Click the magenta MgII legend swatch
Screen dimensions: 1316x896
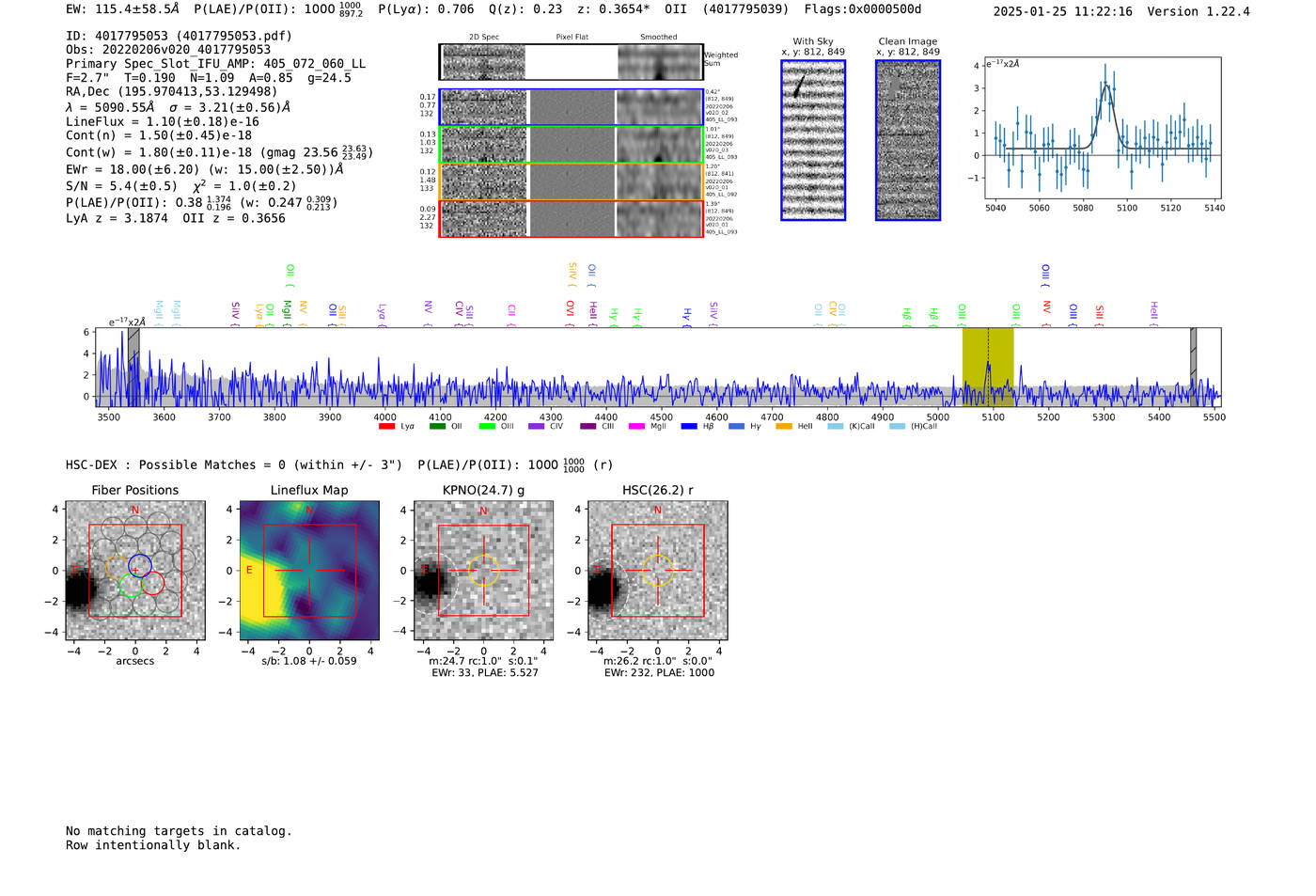pos(636,427)
